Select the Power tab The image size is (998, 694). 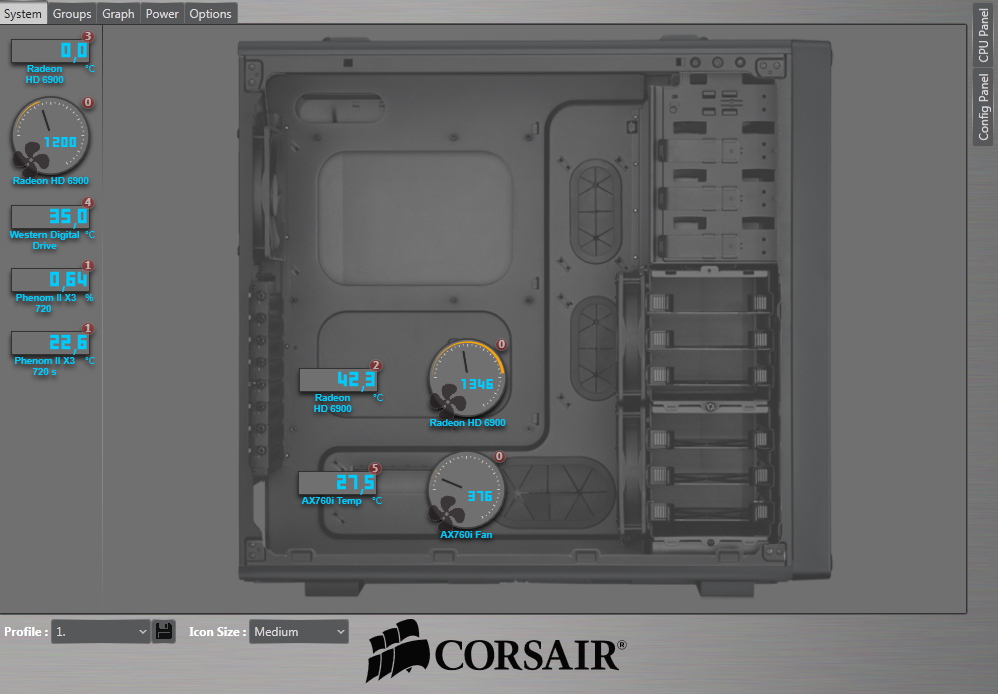(x=162, y=13)
